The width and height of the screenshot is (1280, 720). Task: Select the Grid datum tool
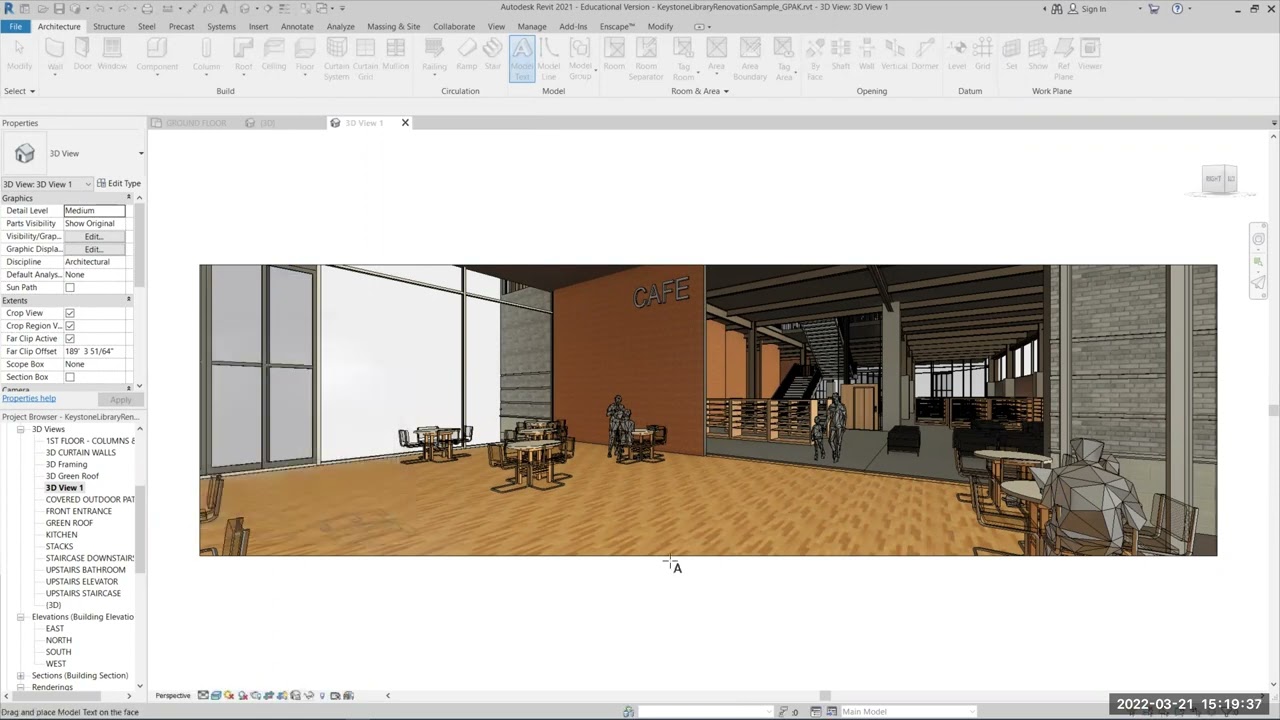(983, 54)
